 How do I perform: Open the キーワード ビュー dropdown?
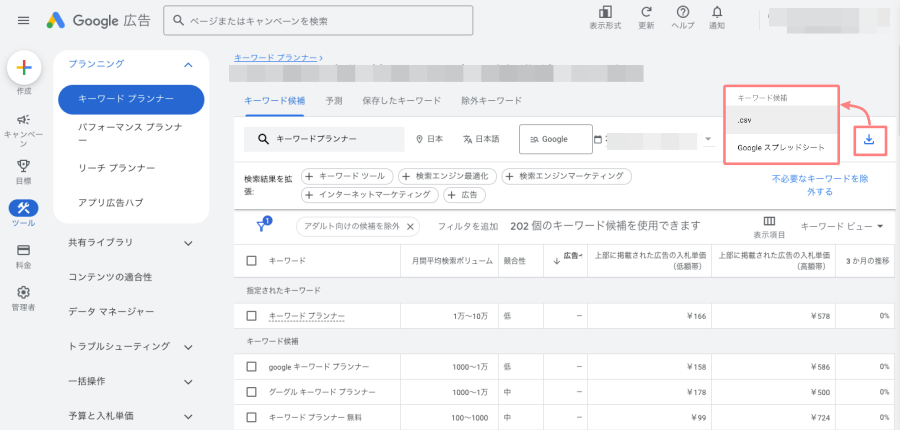[x=841, y=226]
